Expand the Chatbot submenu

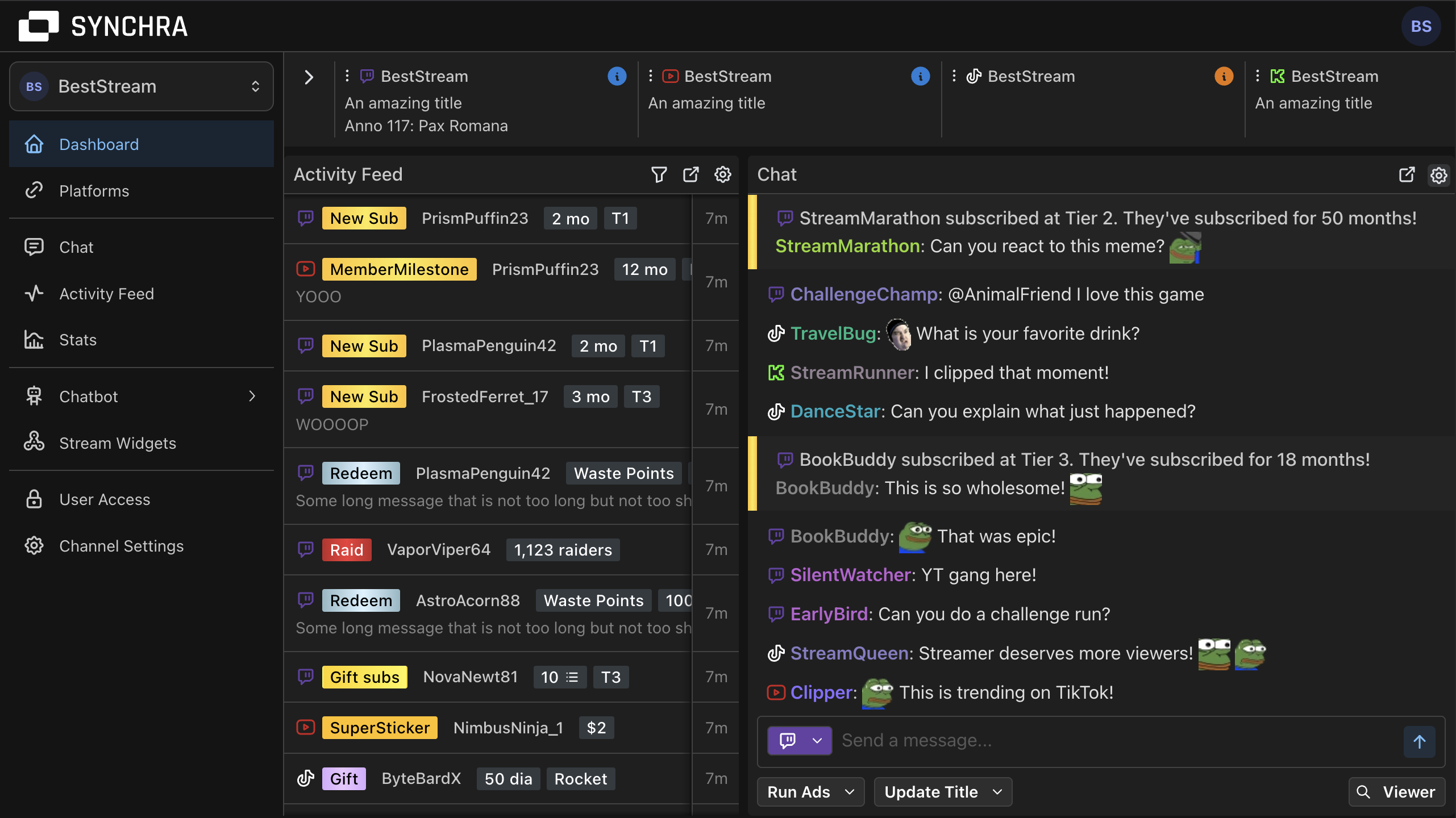coord(252,397)
